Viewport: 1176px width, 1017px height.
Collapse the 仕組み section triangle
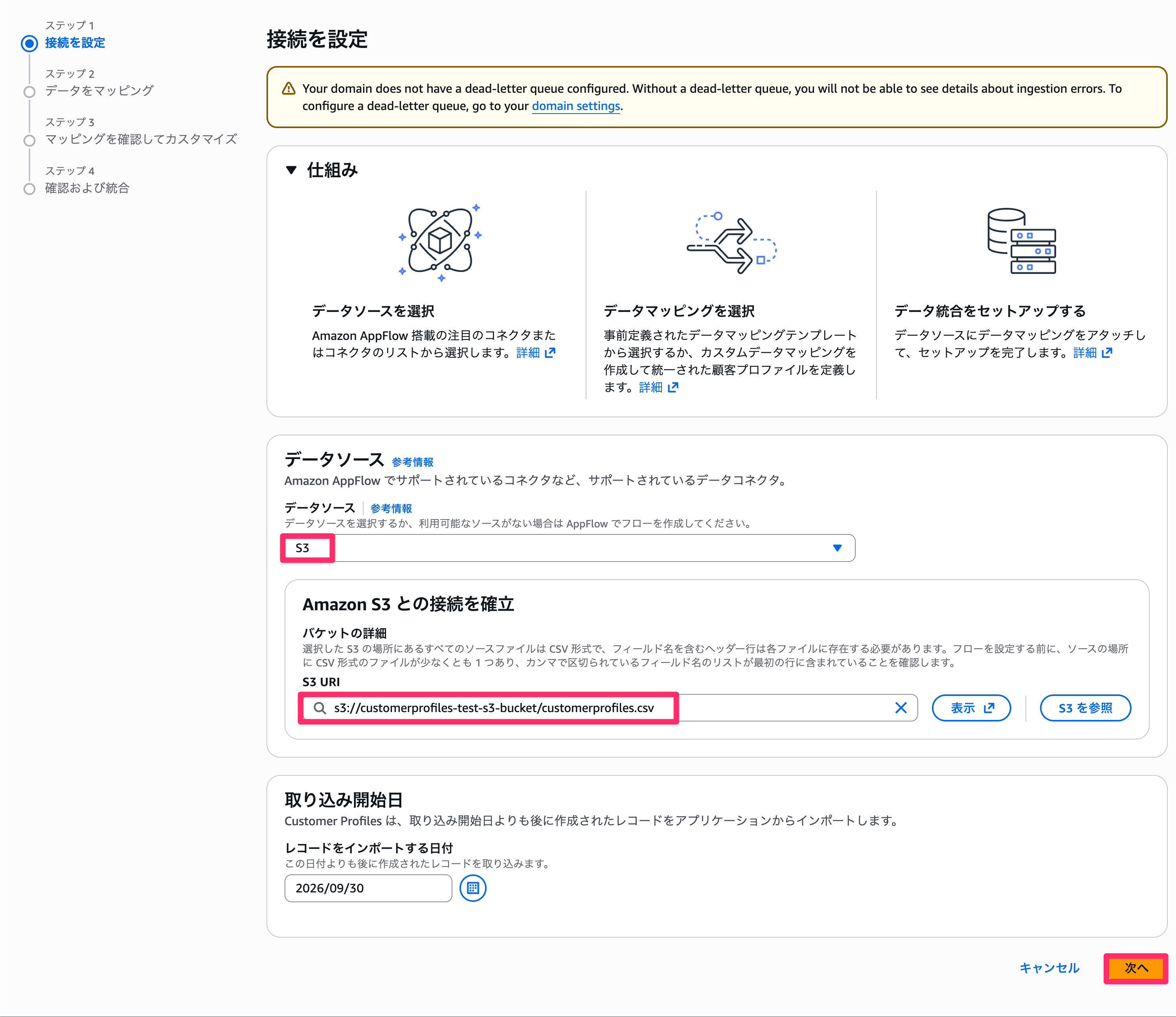[291, 170]
